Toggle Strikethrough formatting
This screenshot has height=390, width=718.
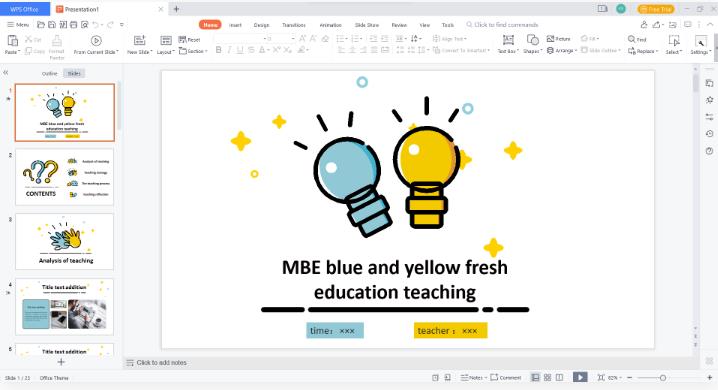tap(251, 50)
